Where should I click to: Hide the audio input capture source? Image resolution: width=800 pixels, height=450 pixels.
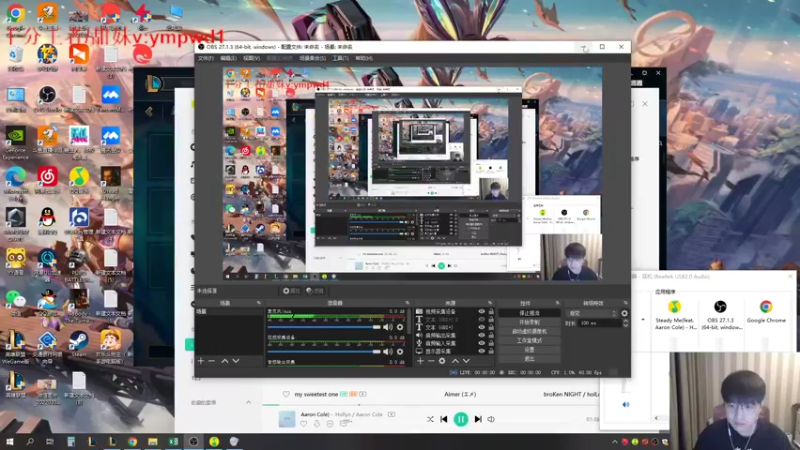[x=481, y=343]
